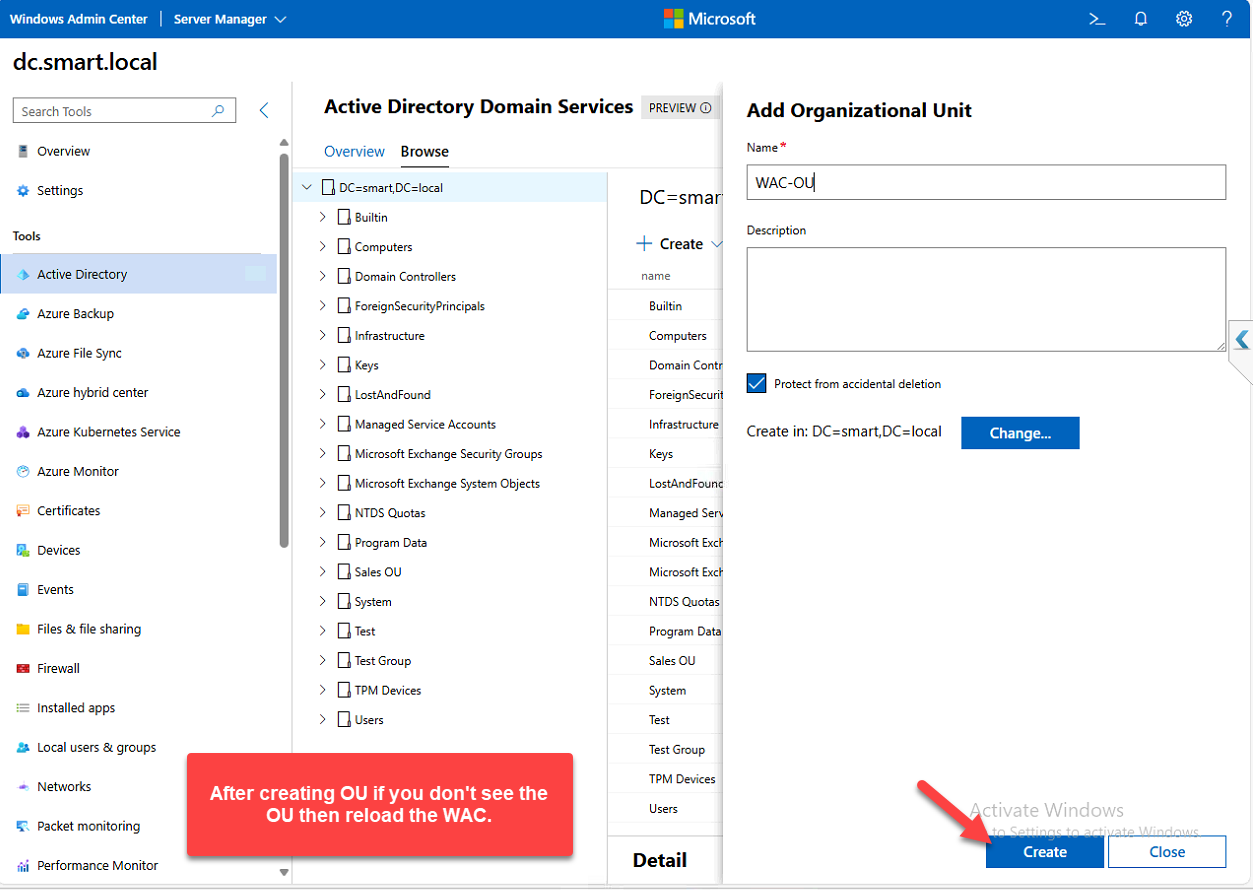Open the Overview tool in the sidebar

(64, 151)
